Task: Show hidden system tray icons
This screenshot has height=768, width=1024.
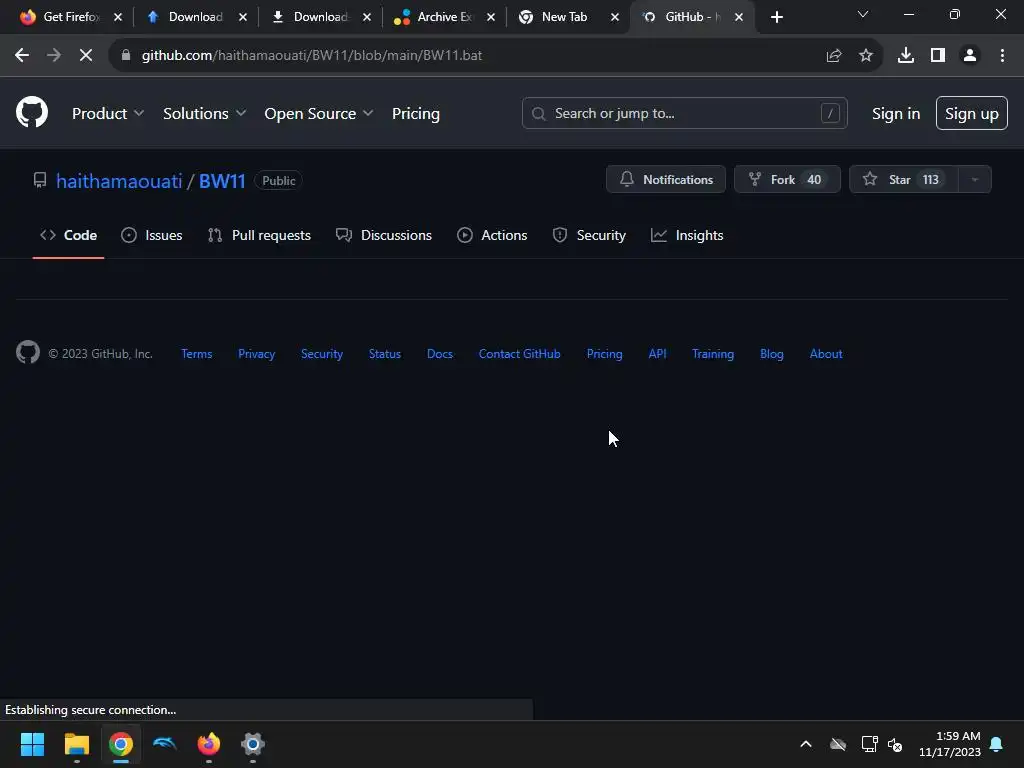Action: pyautogui.click(x=806, y=744)
